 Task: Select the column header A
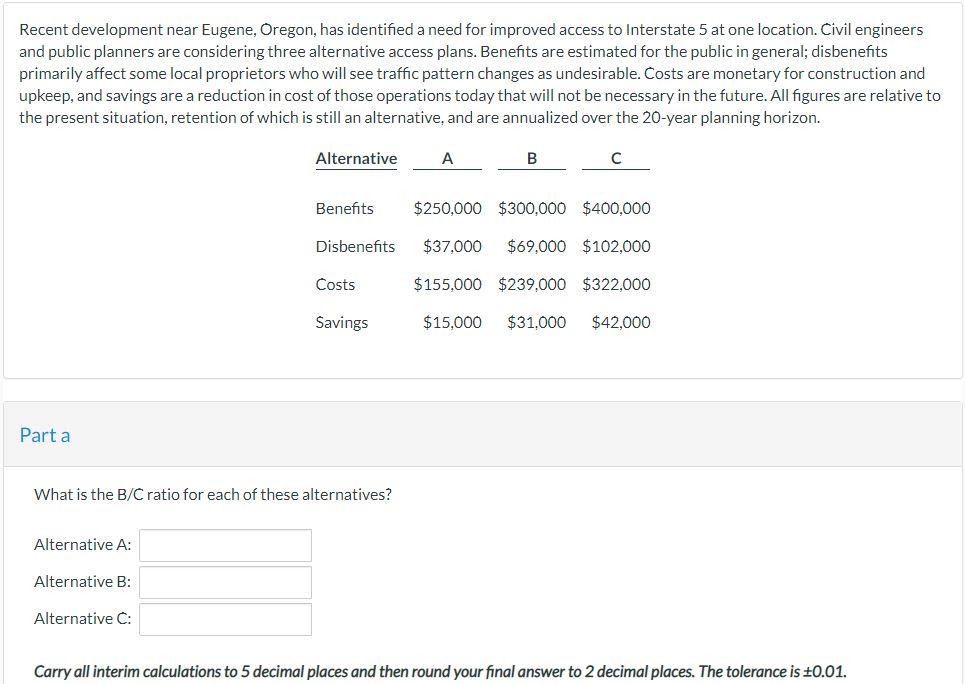tap(446, 157)
